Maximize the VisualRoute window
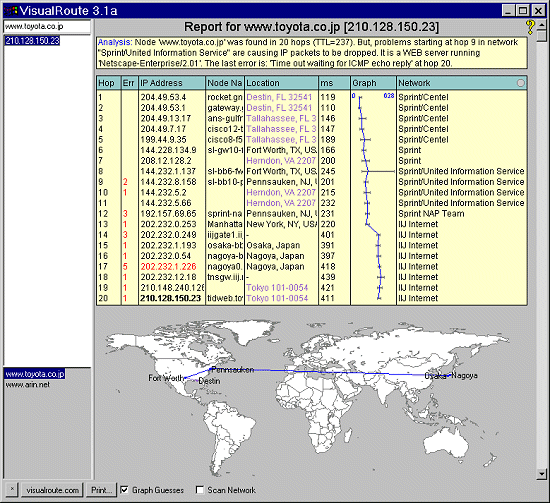550x503 pixels. click(x=523, y=11)
